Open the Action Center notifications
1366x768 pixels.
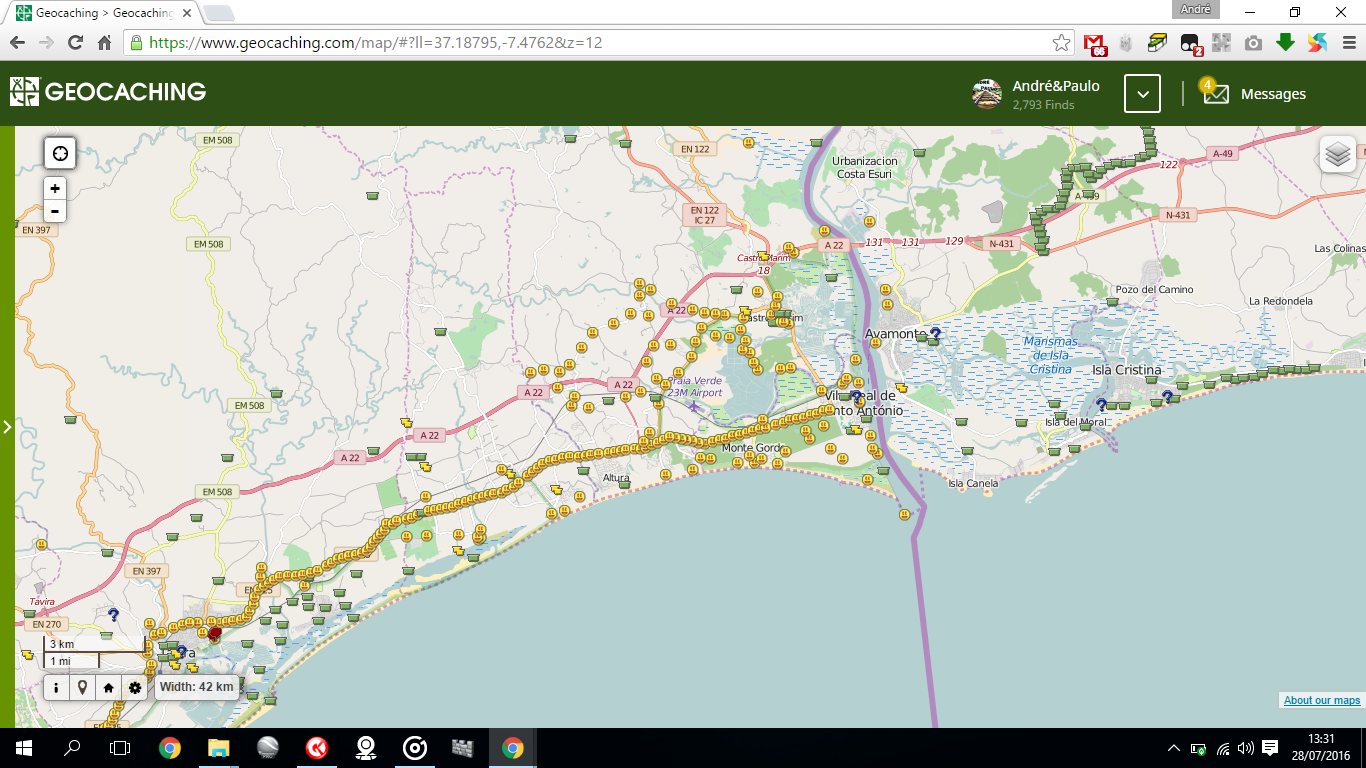pyautogui.click(x=1270, y=748)
